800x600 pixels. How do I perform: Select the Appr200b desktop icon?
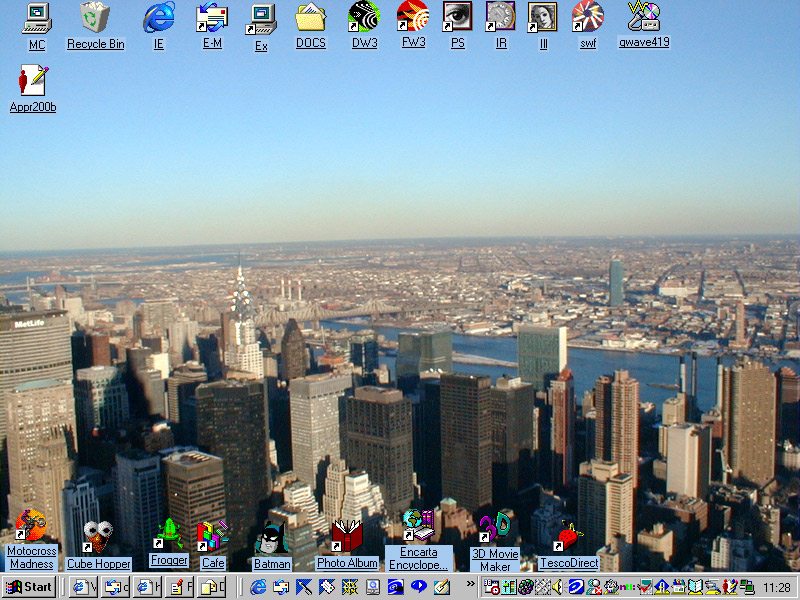[x=32, y=82]
